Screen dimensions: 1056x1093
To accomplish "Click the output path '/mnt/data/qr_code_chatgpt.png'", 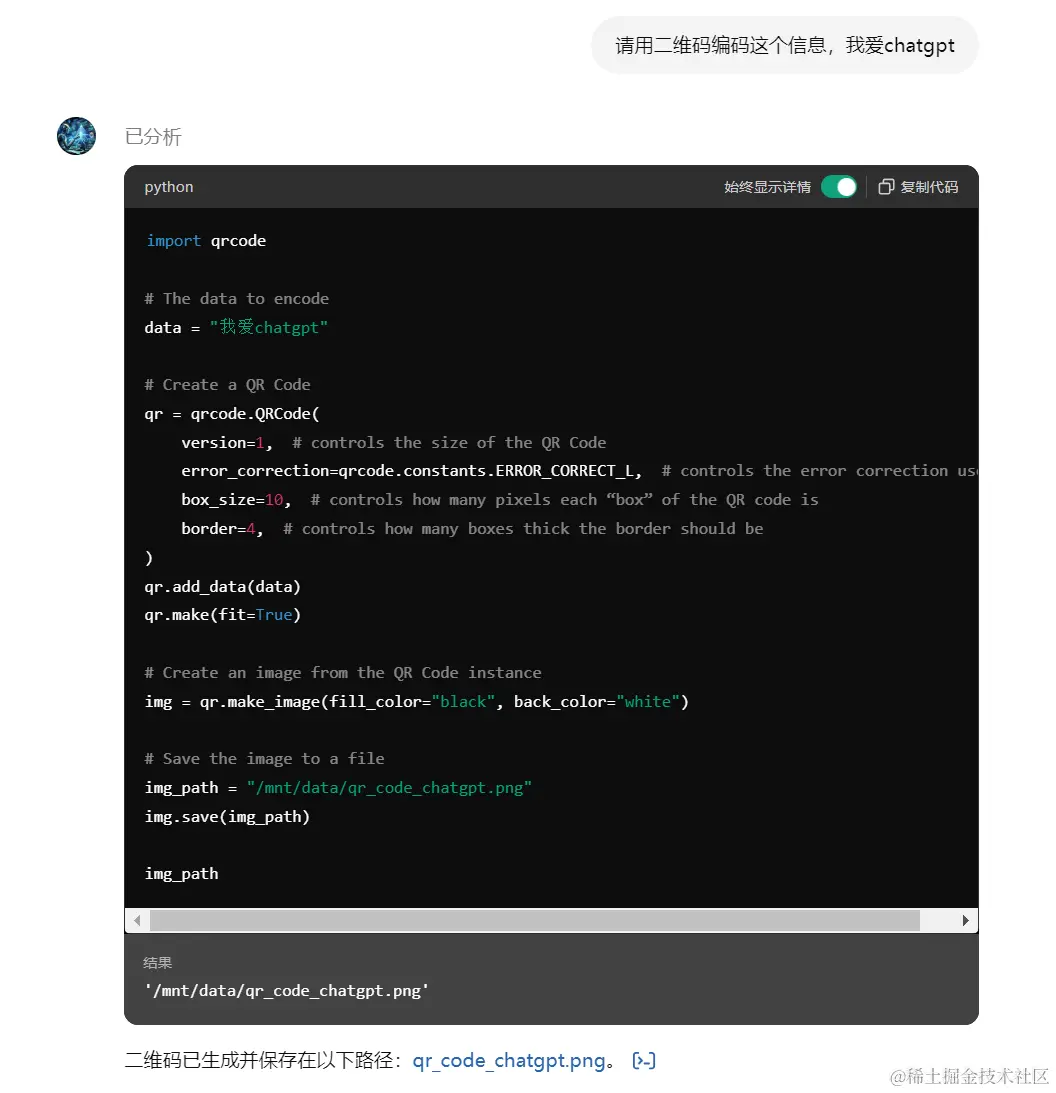I will pos(286,991).
